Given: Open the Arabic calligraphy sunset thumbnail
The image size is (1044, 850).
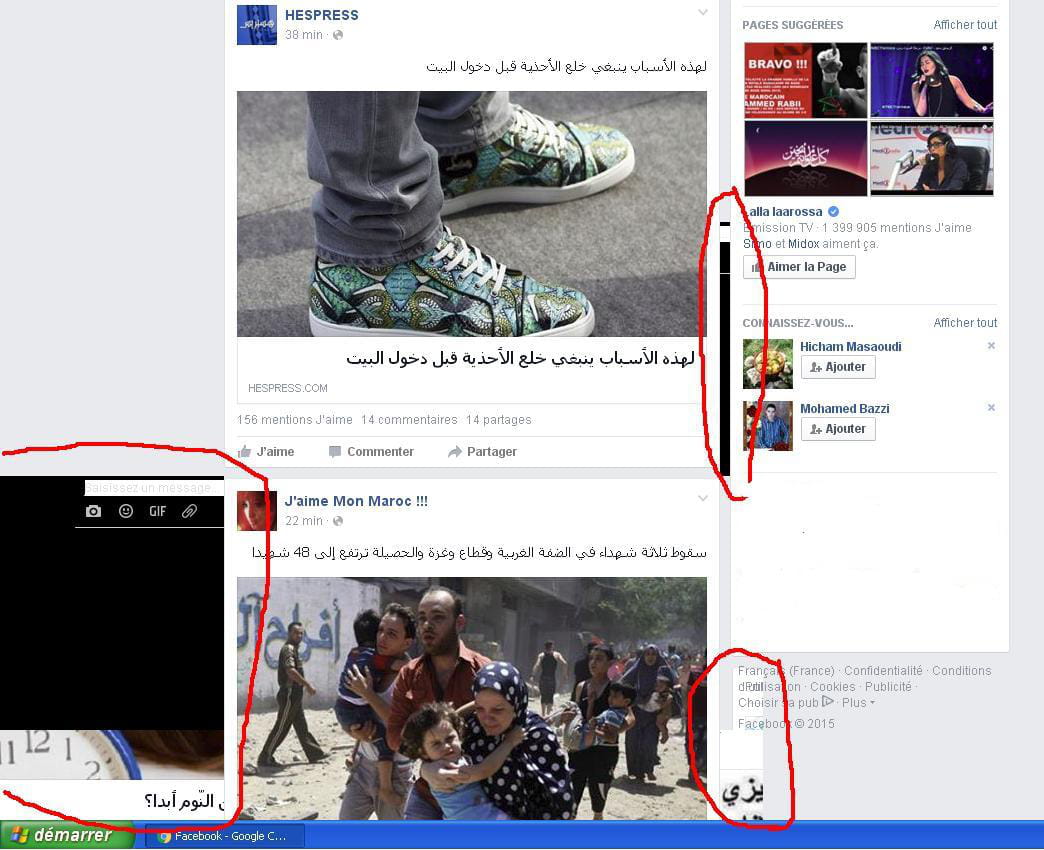Looking at the screenshot, I should [x=806, y=158].
